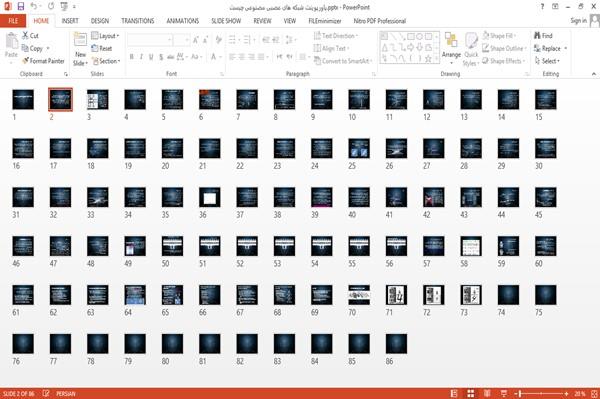Collapse the ribbon with arrow

tap(594, 74)
